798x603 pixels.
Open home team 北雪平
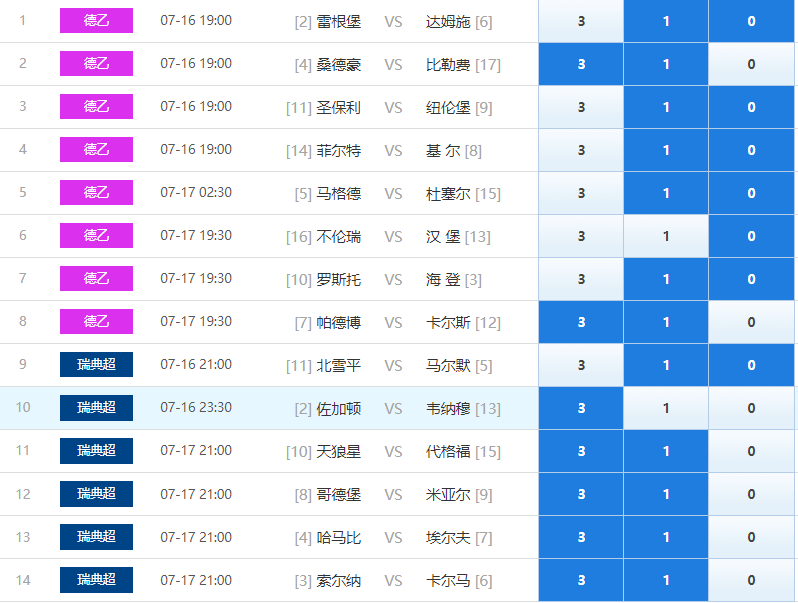338,365
